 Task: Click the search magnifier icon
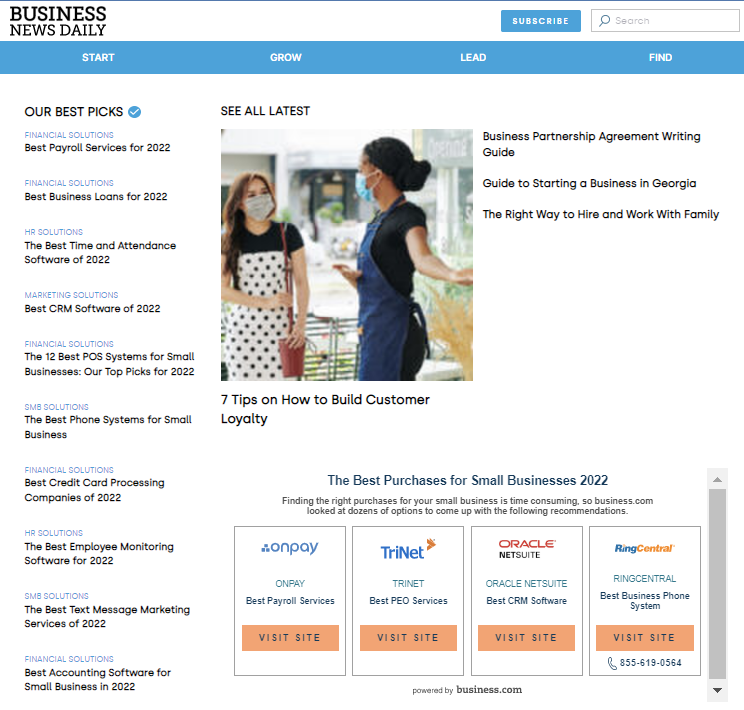[x=603, y=21]
